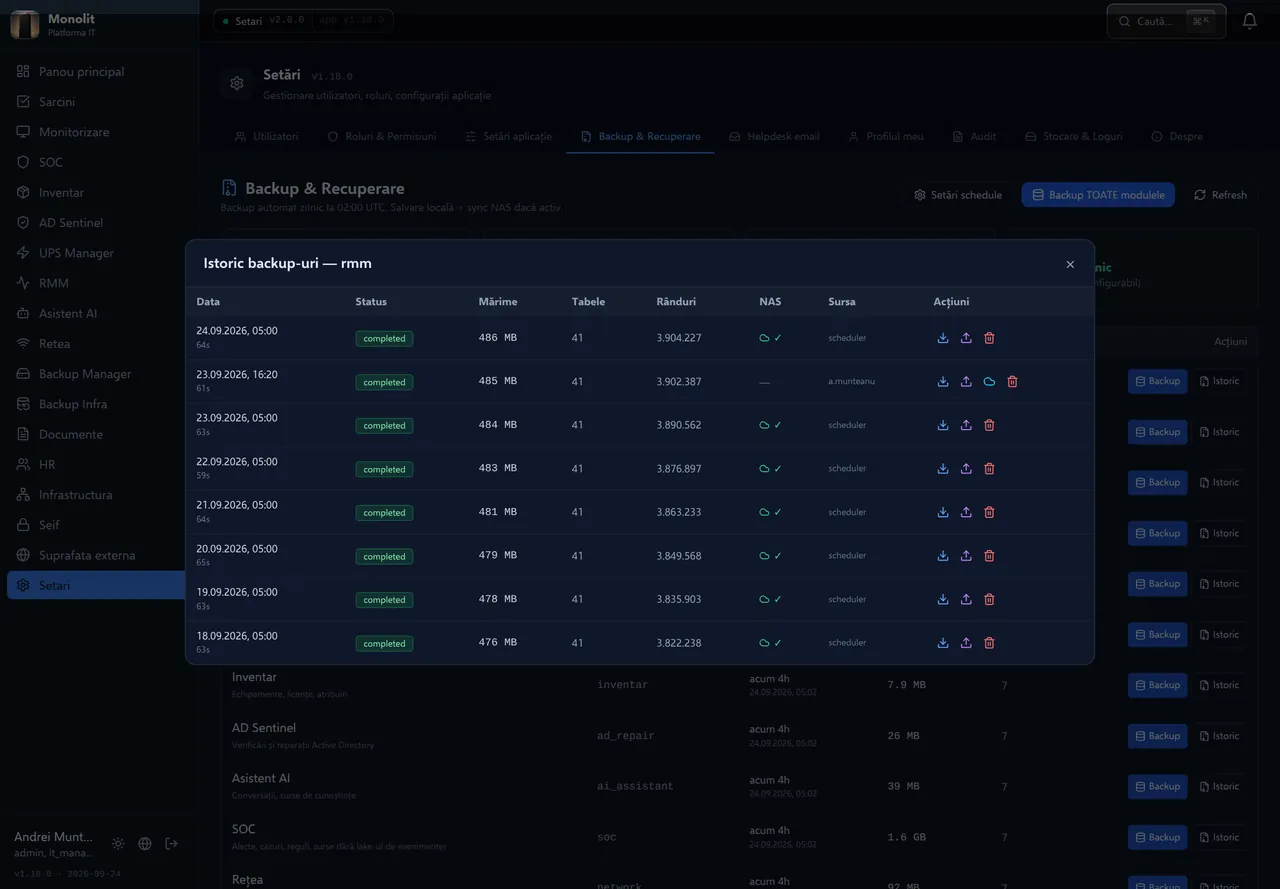Screen dimensions: 1280x889
Task: Download the 24.09.2026, 05:00 backup
Action: (x=943, y=338)
